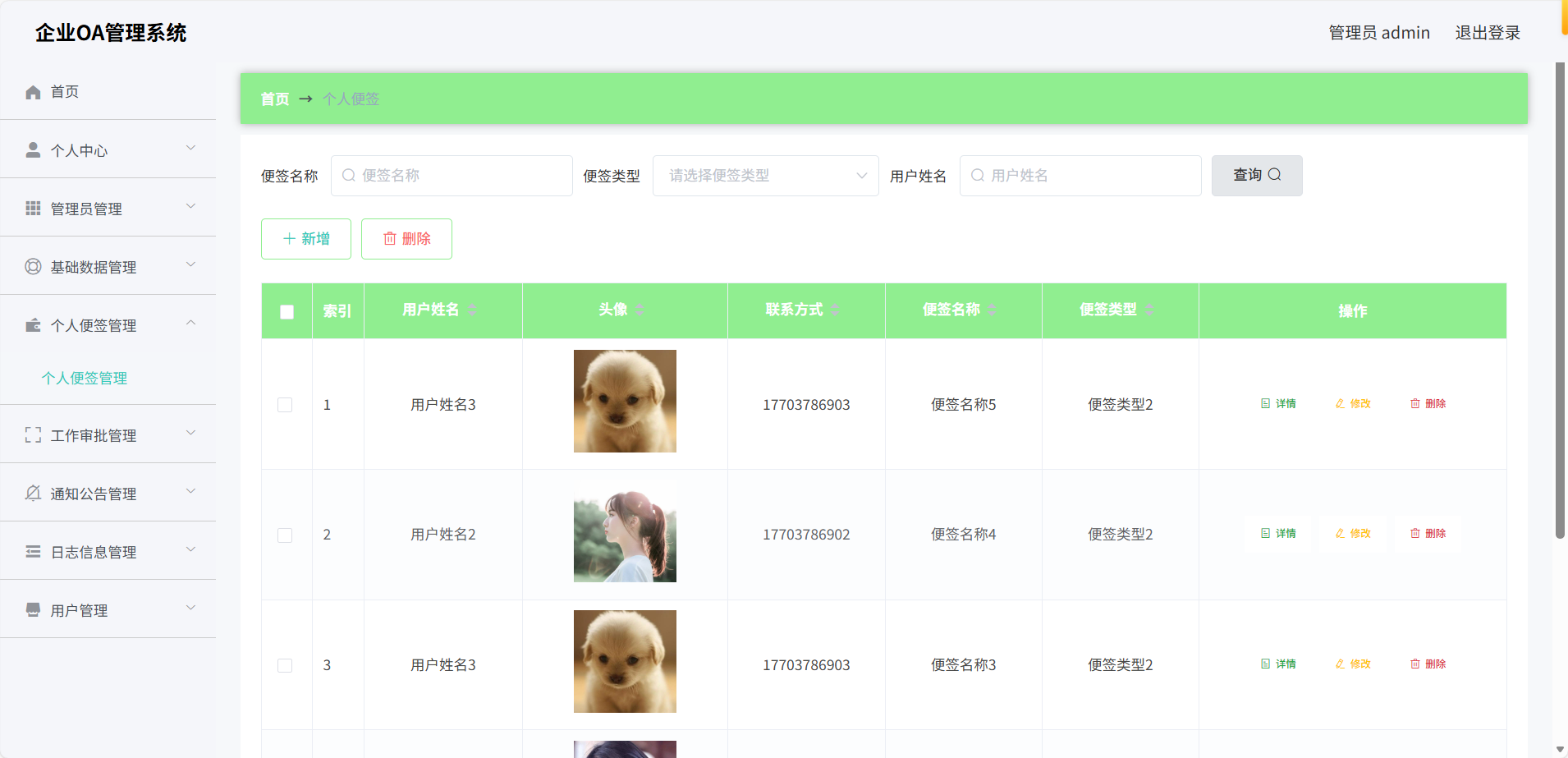Click the lifebuoy icon for 基础数据管理
Viewport: 1568px width, 758px height.
33,266
